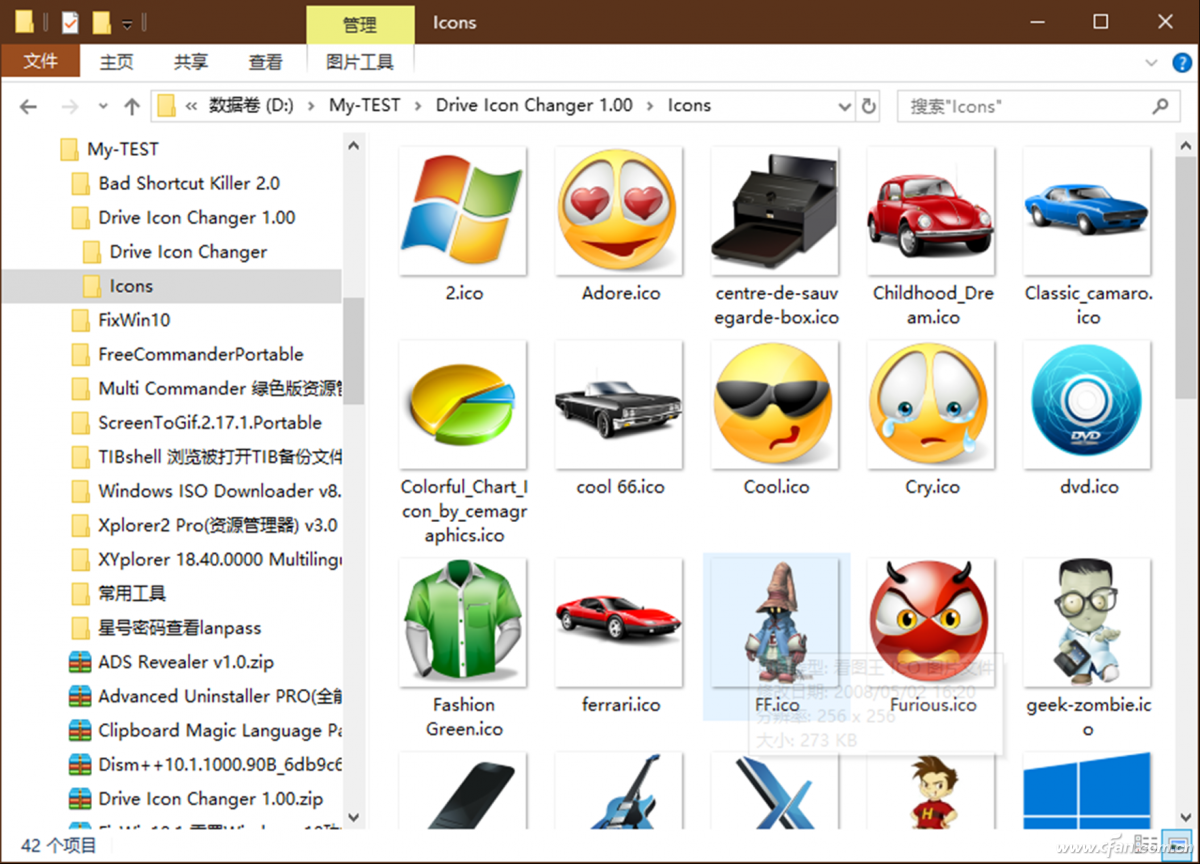Go up one folder level
This screenshot has width=1200, height=864.
point(131,106)
